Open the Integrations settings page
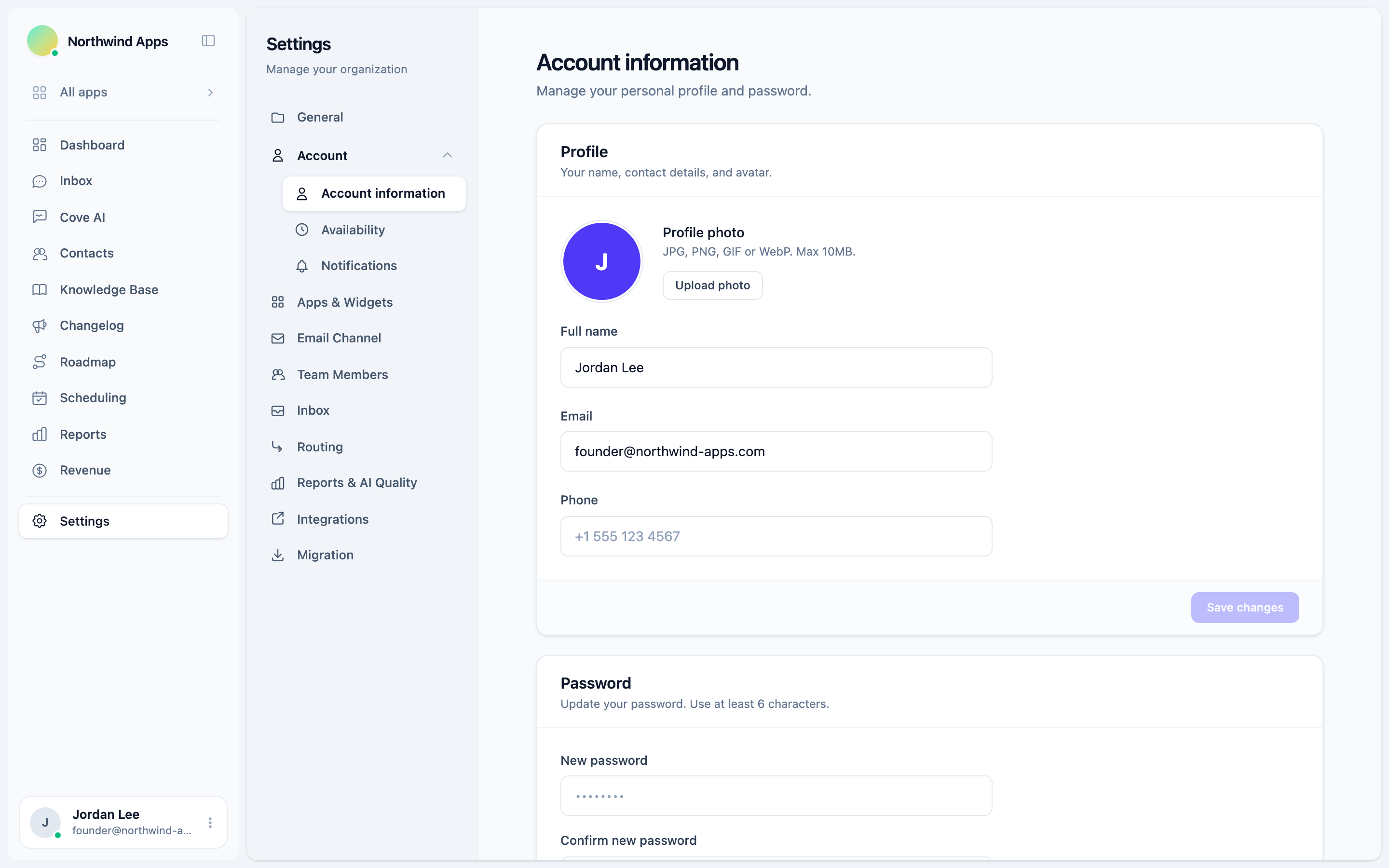This screenshot has height=868, width=1389. [363, 519]
